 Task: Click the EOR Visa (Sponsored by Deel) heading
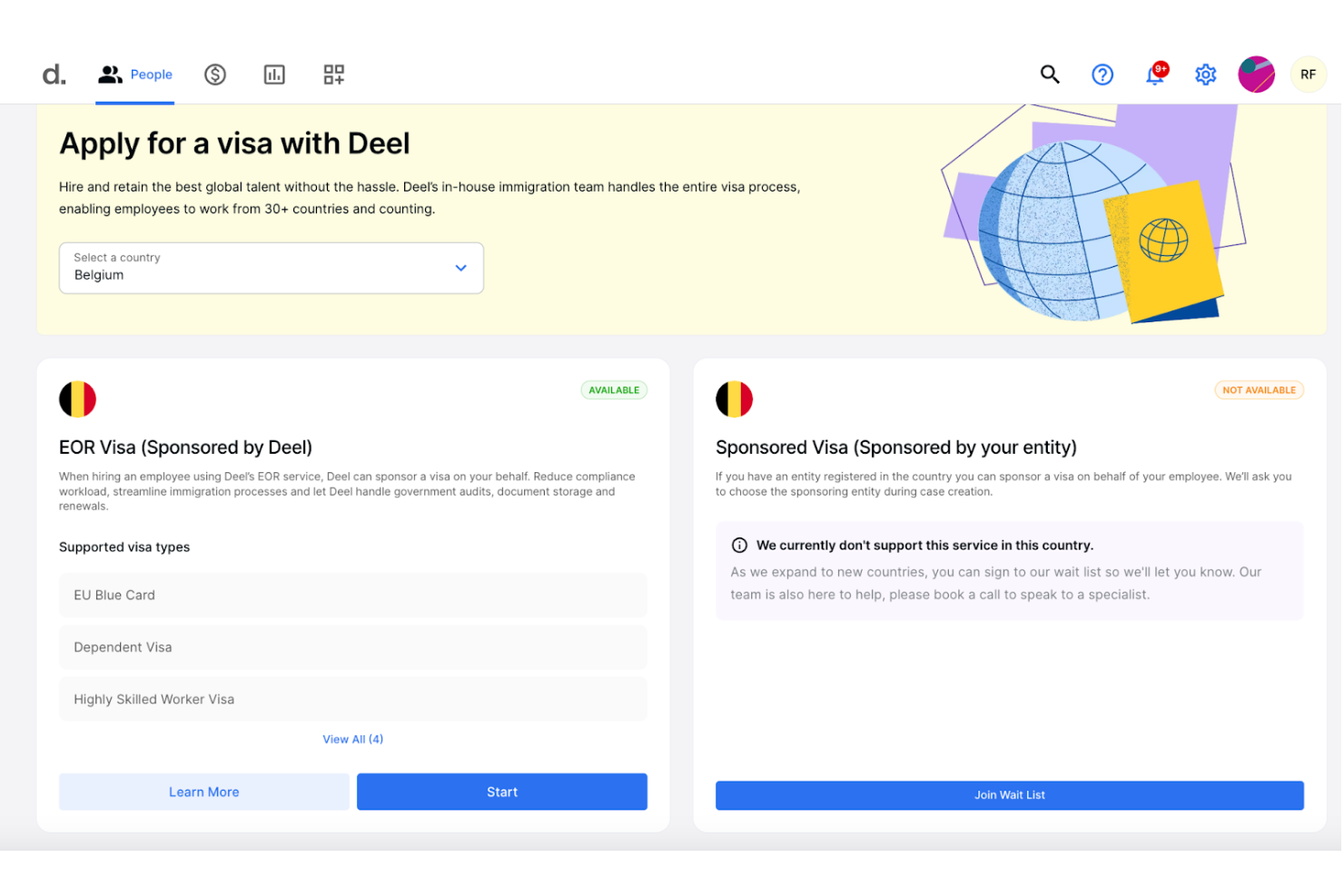click(186, 448)
